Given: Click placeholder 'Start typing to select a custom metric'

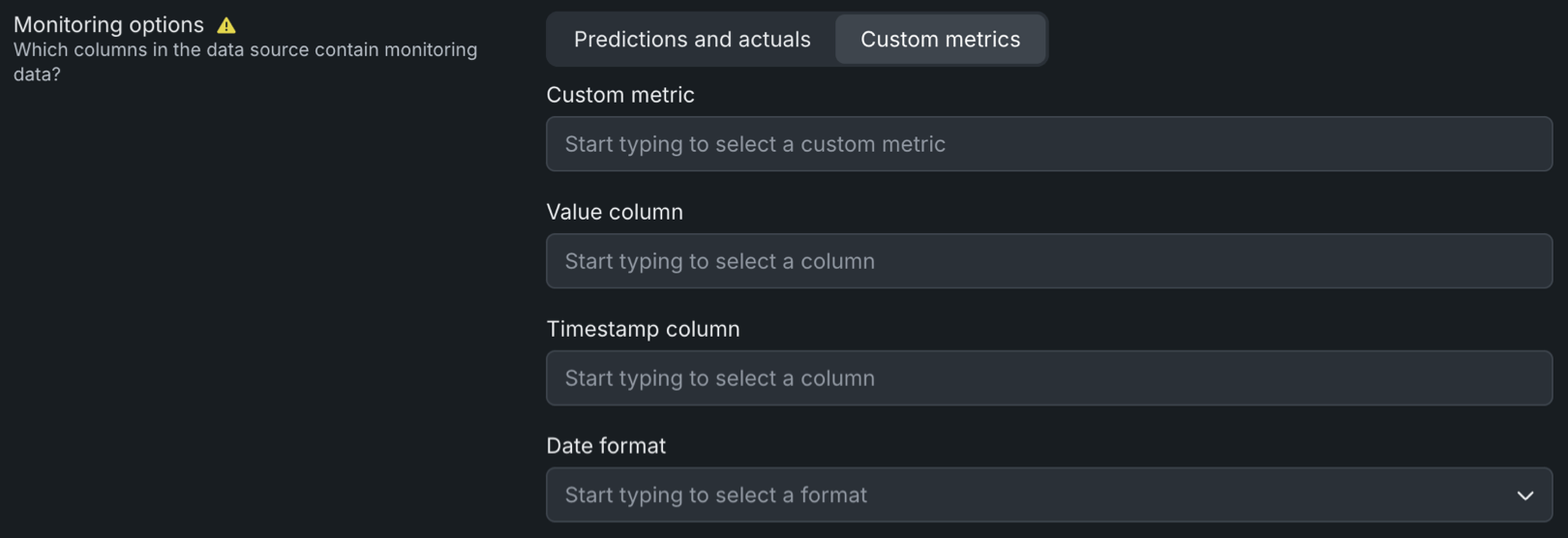Looking at the screenshot, I should pyautogui.click(x=755, y=144).
